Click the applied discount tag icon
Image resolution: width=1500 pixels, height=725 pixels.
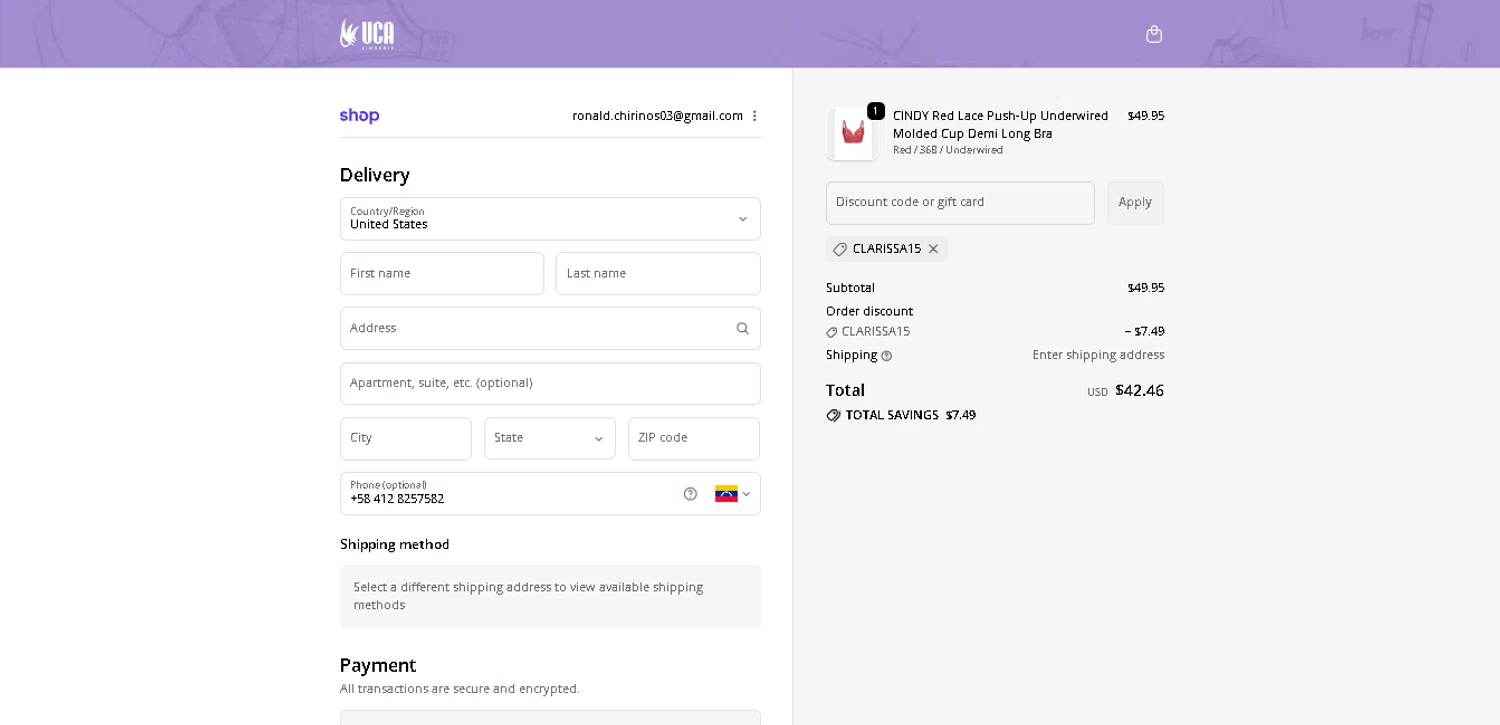pyautogui.click(x=840, y=249)
